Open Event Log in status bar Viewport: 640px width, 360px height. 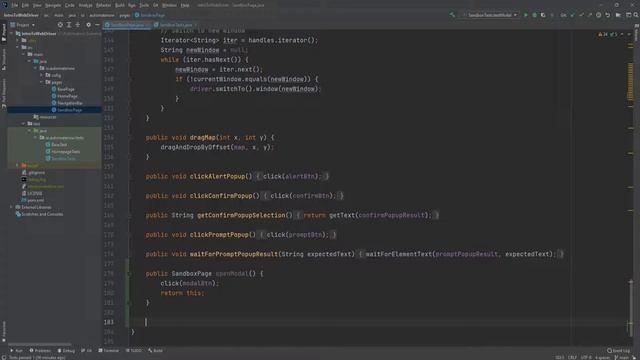pos(618,351)
